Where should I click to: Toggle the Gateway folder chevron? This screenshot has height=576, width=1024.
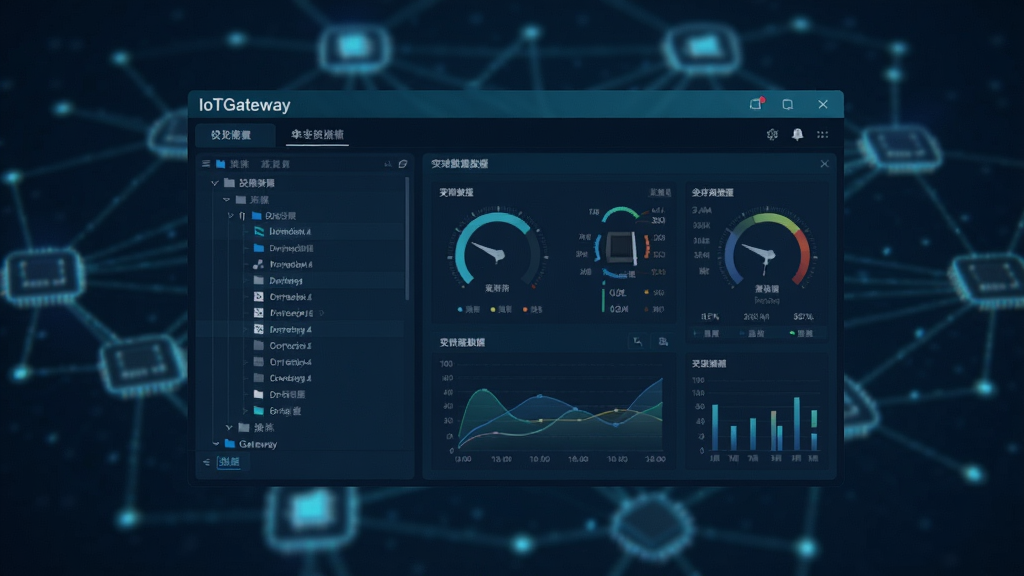click(x=216, y=443)
